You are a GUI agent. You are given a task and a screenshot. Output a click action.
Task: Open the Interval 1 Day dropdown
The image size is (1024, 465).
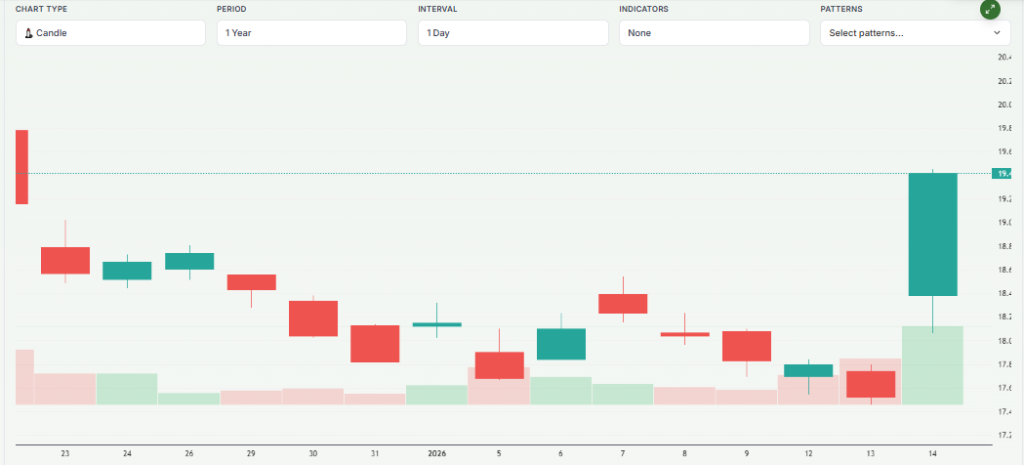pyautogui.click(x=513, y=33)
